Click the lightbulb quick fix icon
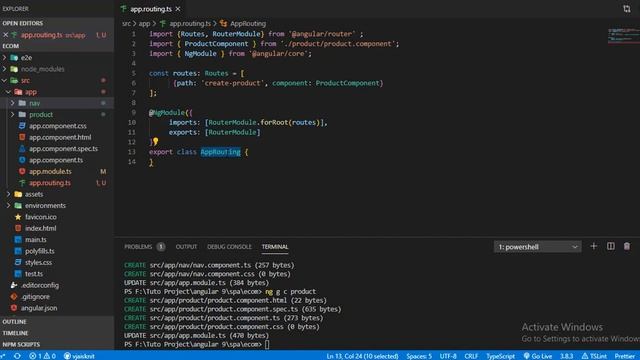 156,141
